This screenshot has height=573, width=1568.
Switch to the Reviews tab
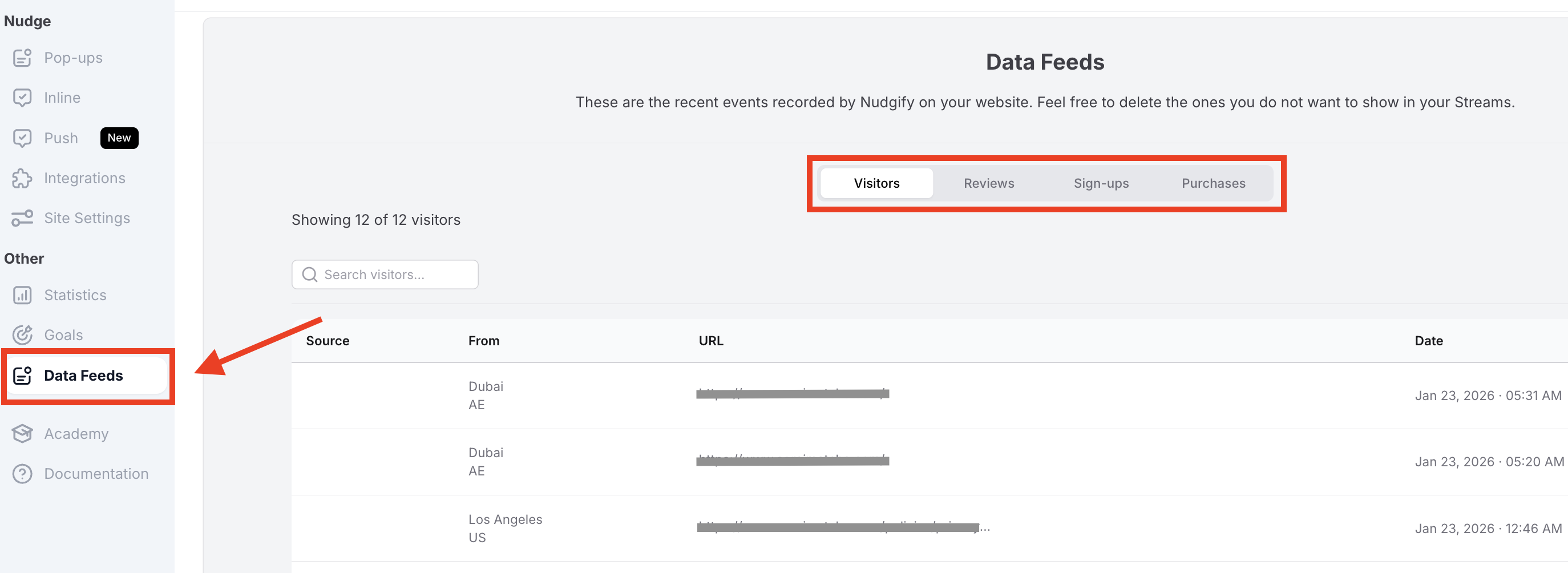988,183
